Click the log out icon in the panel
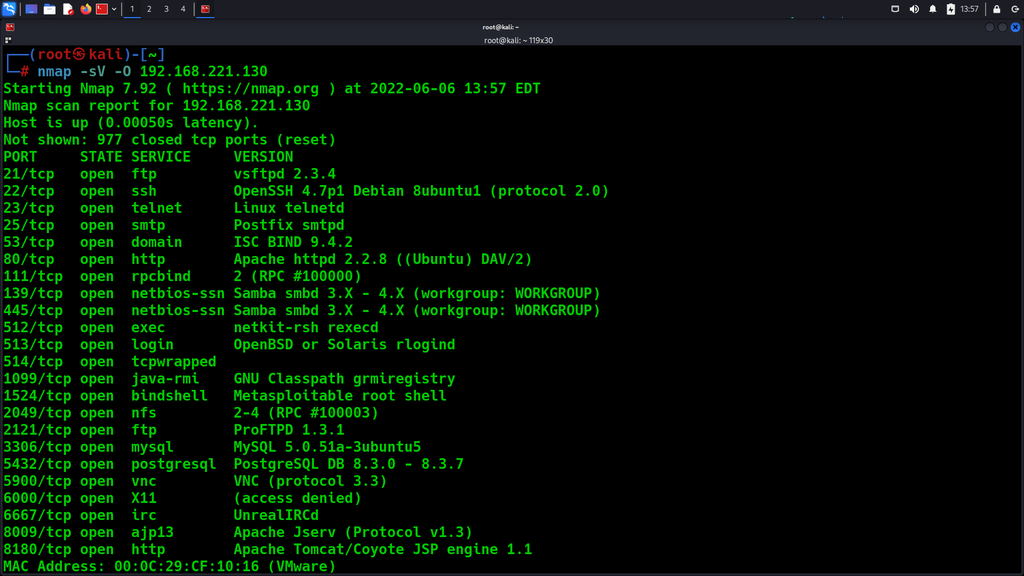 1014,9
